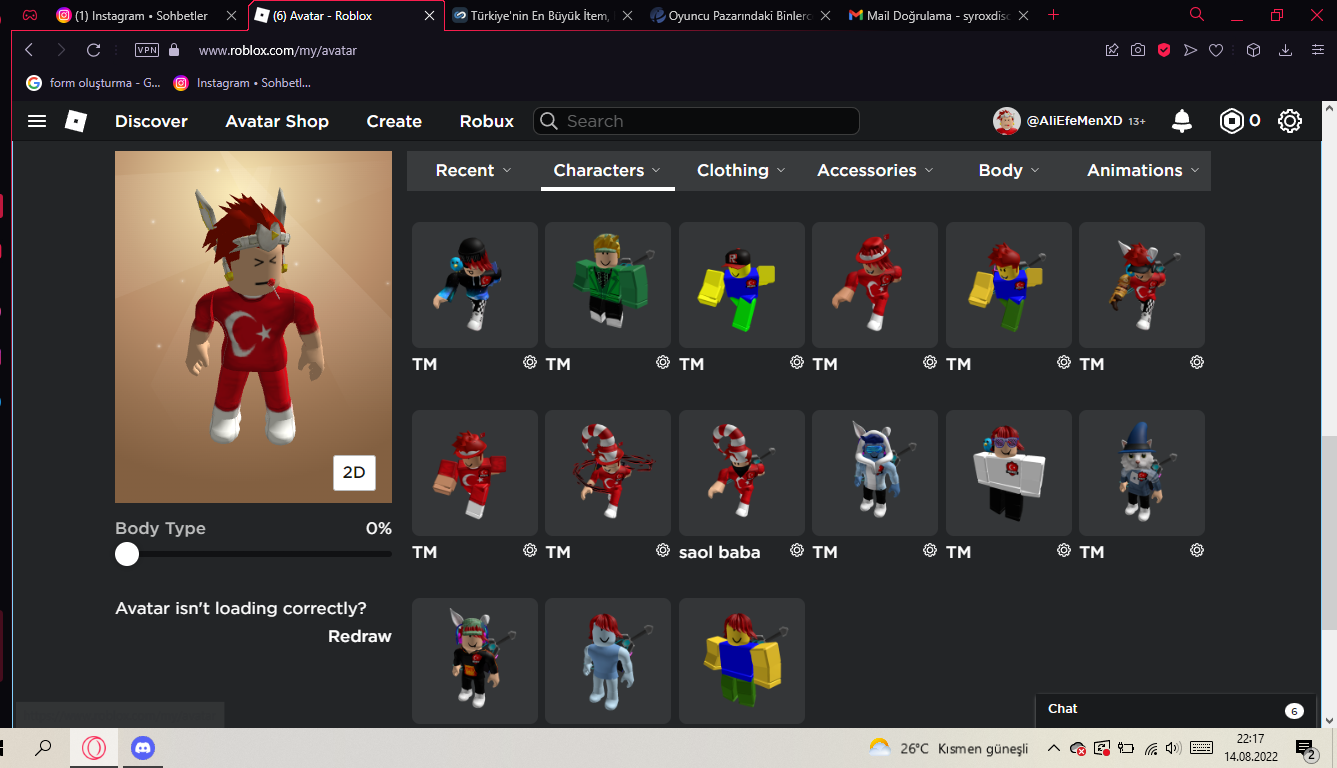
Task: Switch avatar preview to 2D
Action: [354, 473]
